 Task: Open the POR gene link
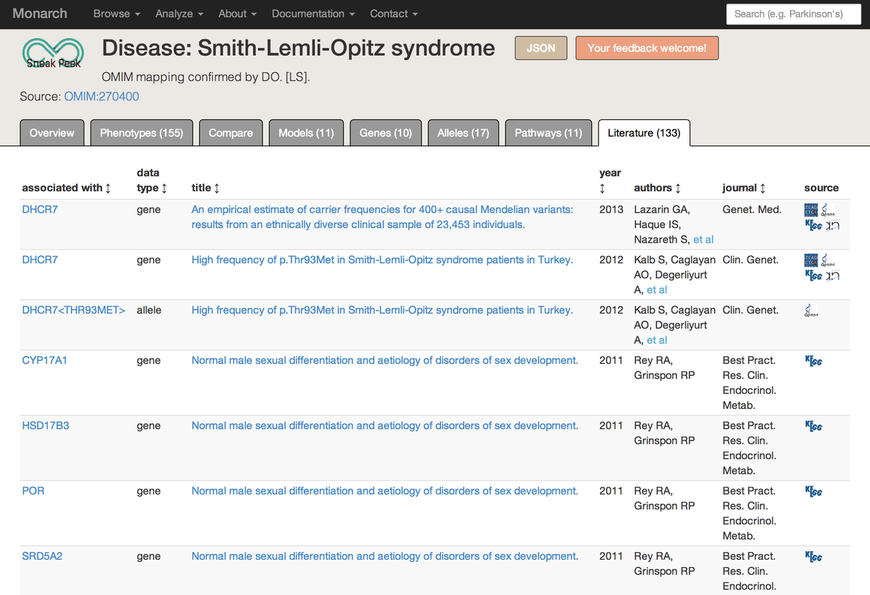(x=33, y=491)
